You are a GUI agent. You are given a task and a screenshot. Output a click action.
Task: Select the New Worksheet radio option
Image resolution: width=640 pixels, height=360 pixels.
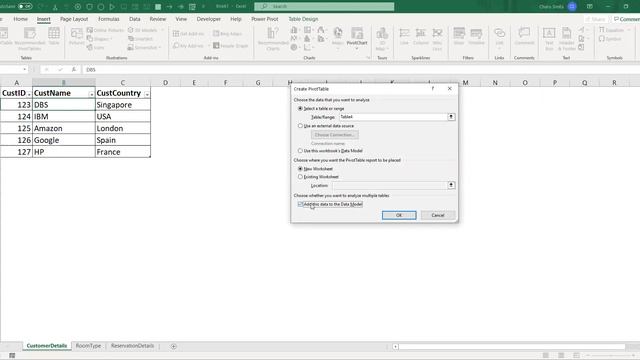coord(300,169)
